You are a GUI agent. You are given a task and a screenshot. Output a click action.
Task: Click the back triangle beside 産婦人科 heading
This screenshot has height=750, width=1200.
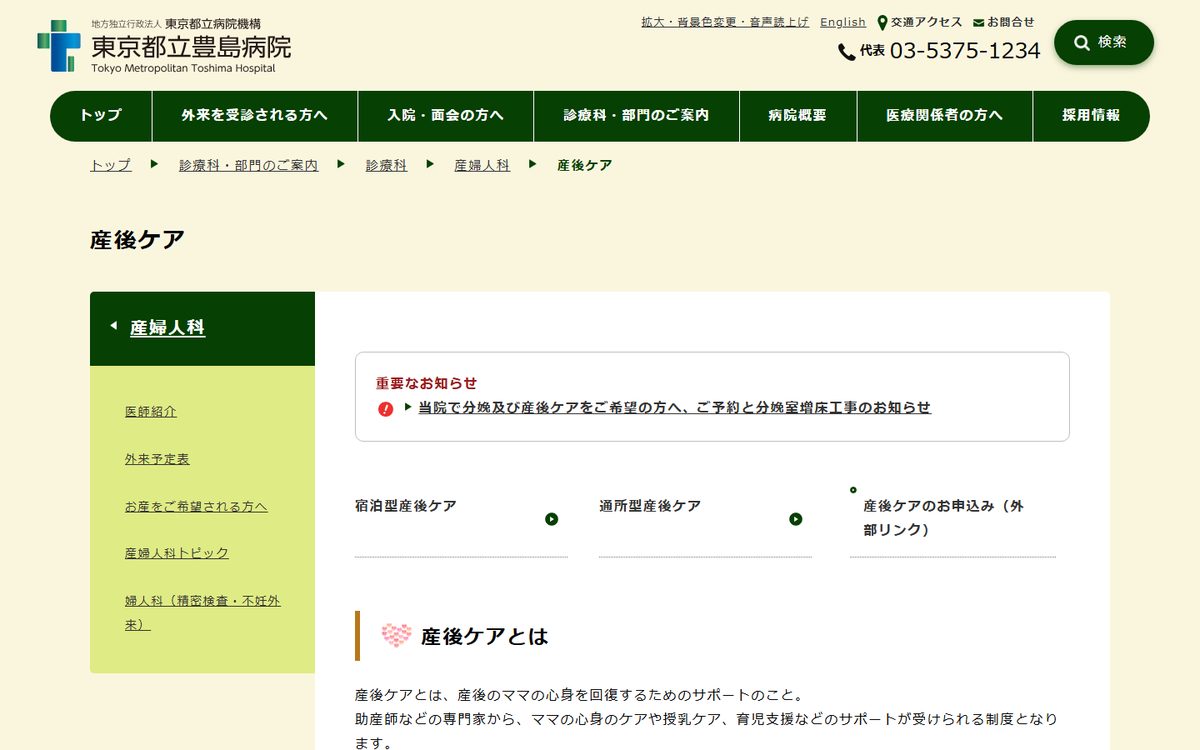(113, 326)
